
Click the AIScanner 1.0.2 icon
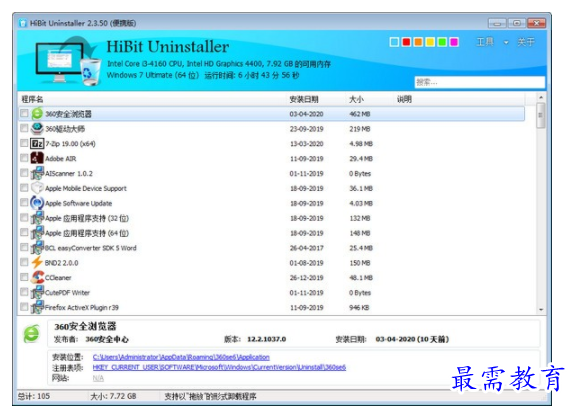[x=37, y=173]
